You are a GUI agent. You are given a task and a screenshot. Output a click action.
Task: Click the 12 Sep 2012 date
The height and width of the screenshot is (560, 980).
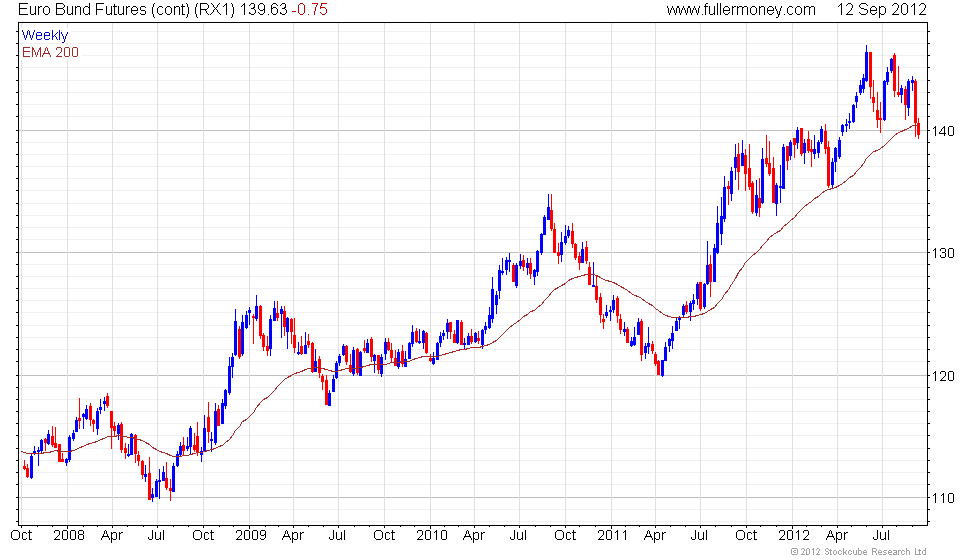pos(883,10)
